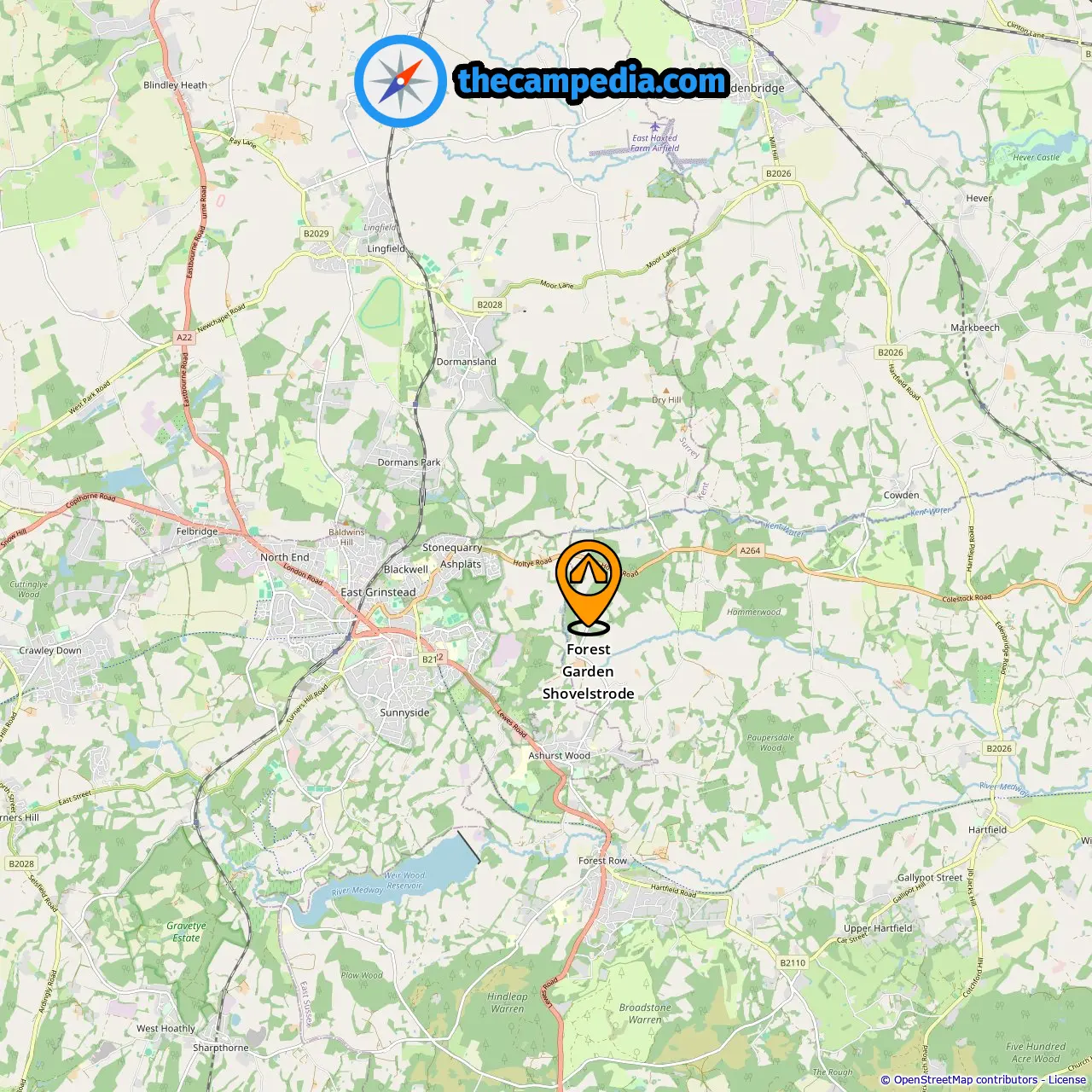
Task: Open the thecampedia.com logo text
Action: (592, 81)
